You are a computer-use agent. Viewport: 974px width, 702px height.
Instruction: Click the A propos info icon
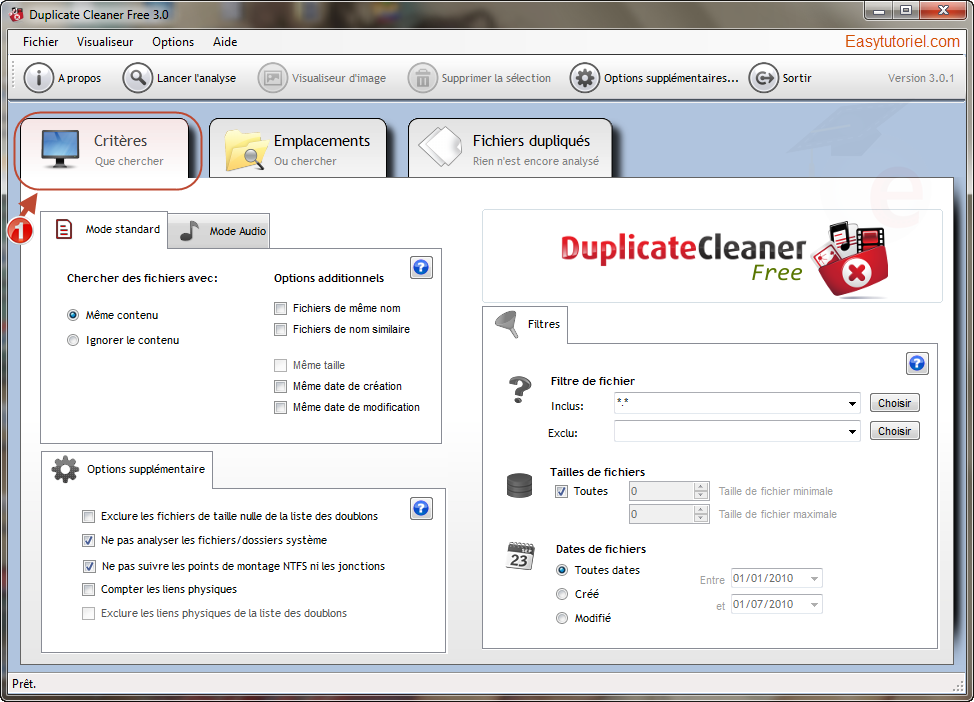39,78
